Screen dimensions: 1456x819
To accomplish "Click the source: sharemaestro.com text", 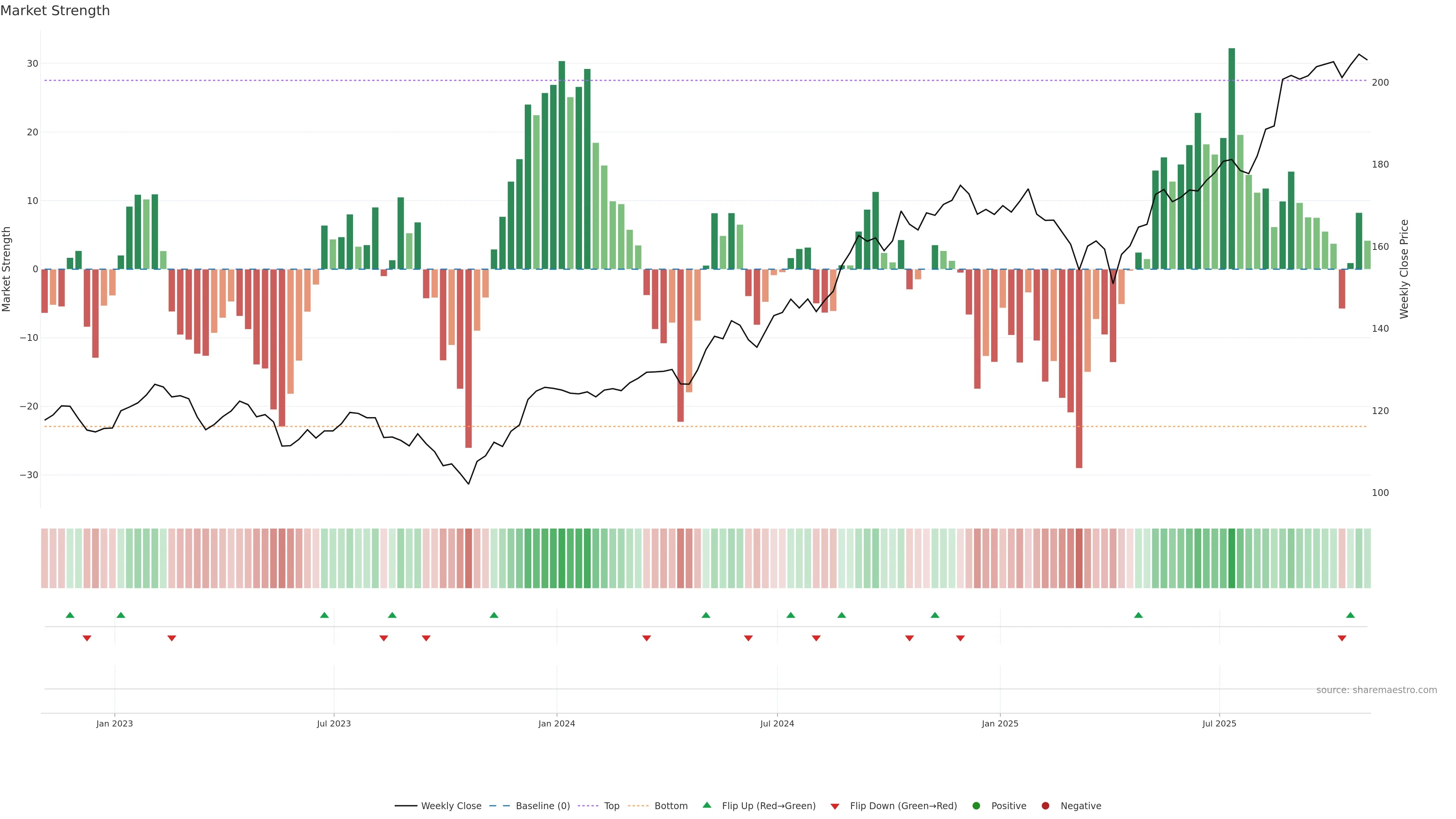I will (x=1376, y=690).
